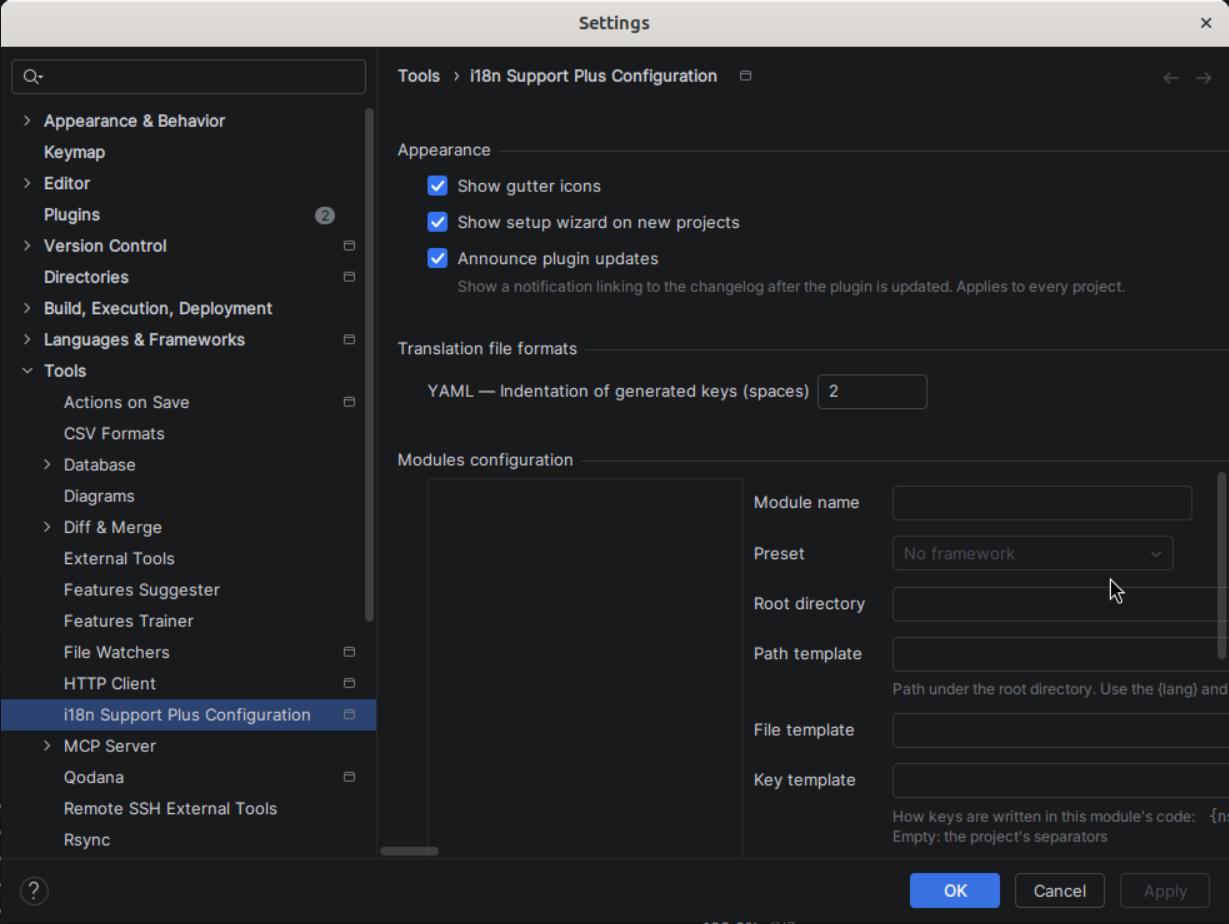Open Qodana settings
The height and width of the screenshot is (924, 1229).
coord(94,777)
